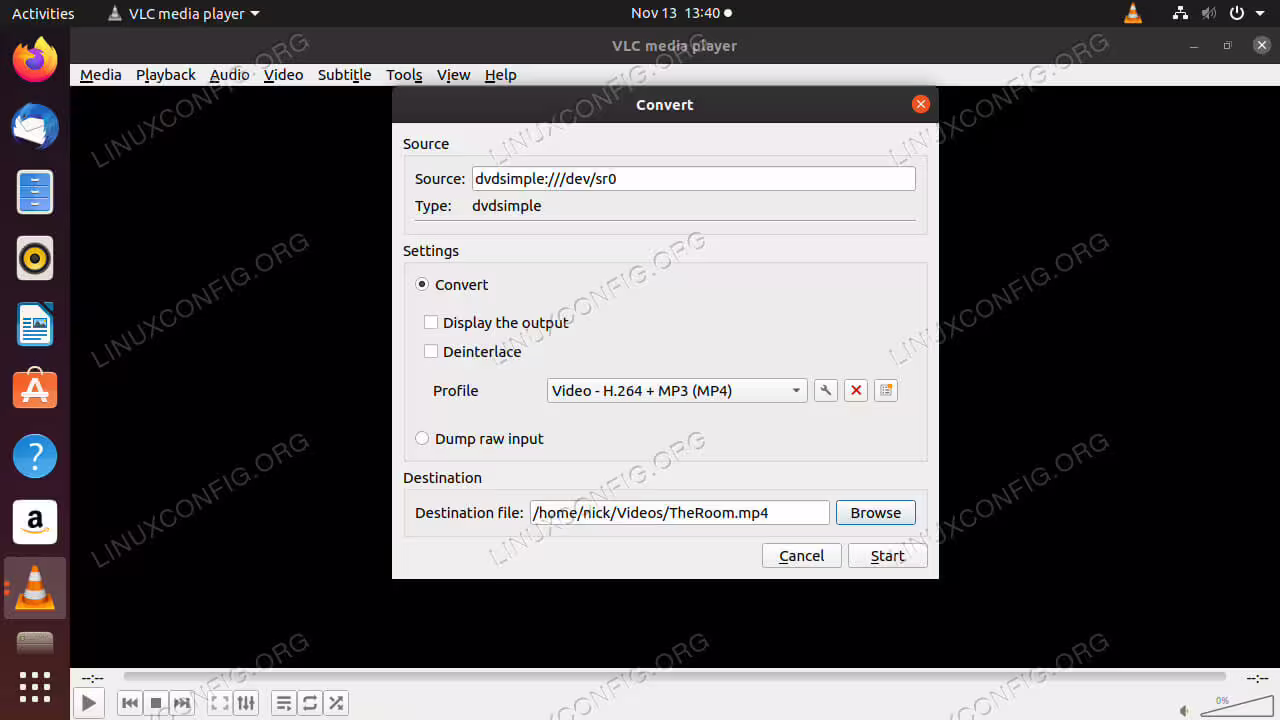Open the edit selected profile wrench icon
The width and height of the screenshot is (1280, 720).
tap(825, 391)
